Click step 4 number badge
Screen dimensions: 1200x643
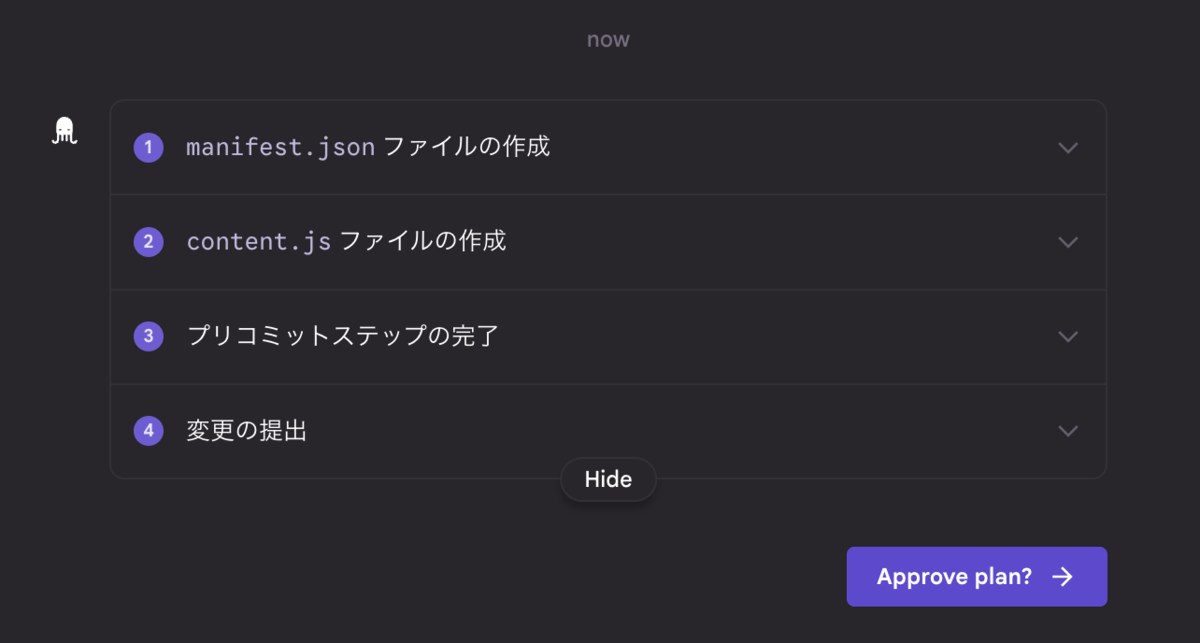[148, 431]
